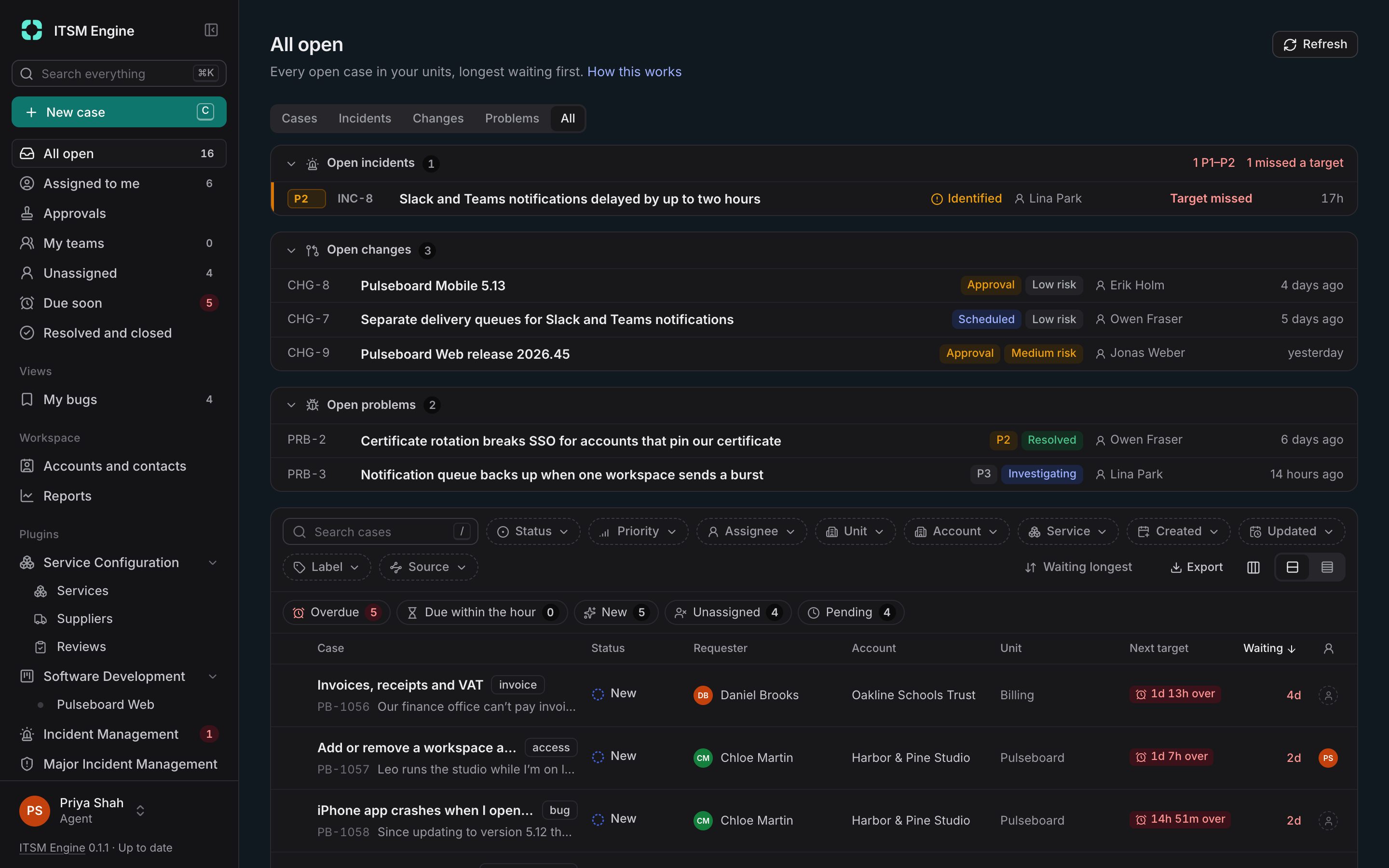Open Major Incident Management plugin
Viewport: 1389px width, 868px height.
point(119,764)
